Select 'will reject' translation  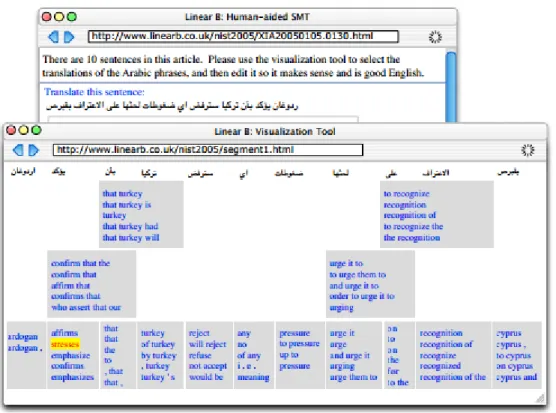[207, 344]
